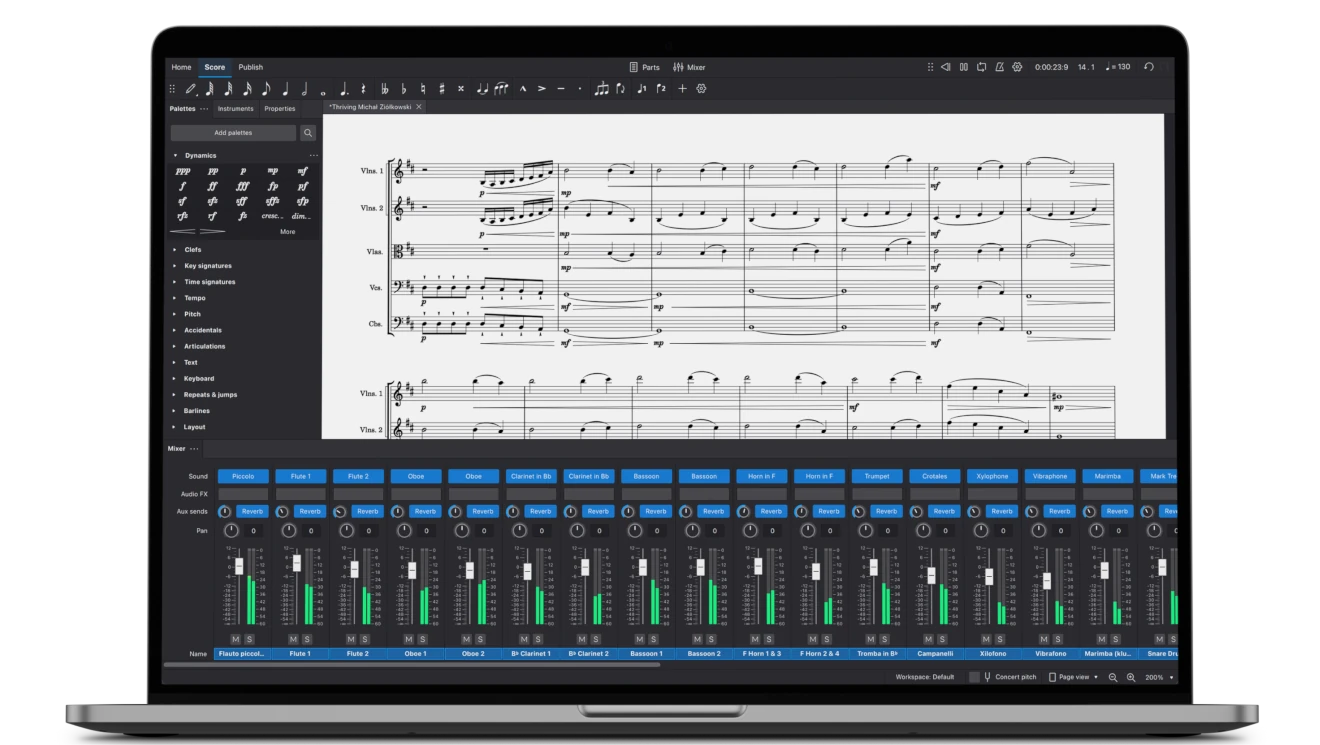The height and width of the screenshot is (745, 1320).
Task: Open playback settings gear
Action: coord(1017,67)
